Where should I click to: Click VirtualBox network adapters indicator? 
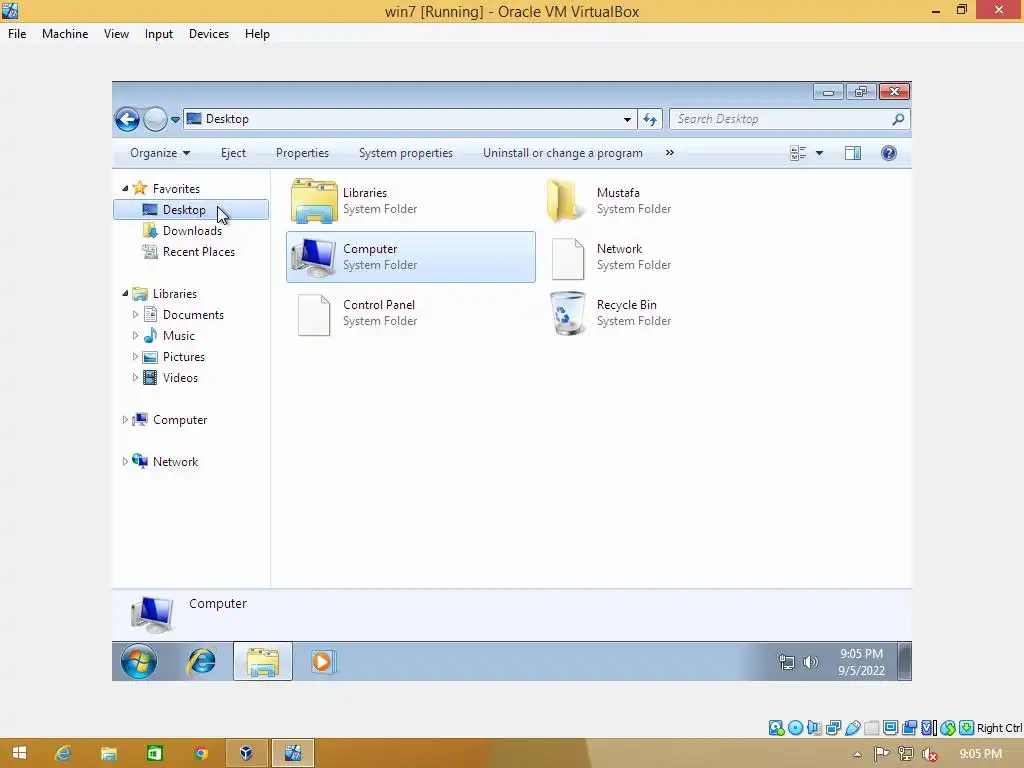(833, 728)
